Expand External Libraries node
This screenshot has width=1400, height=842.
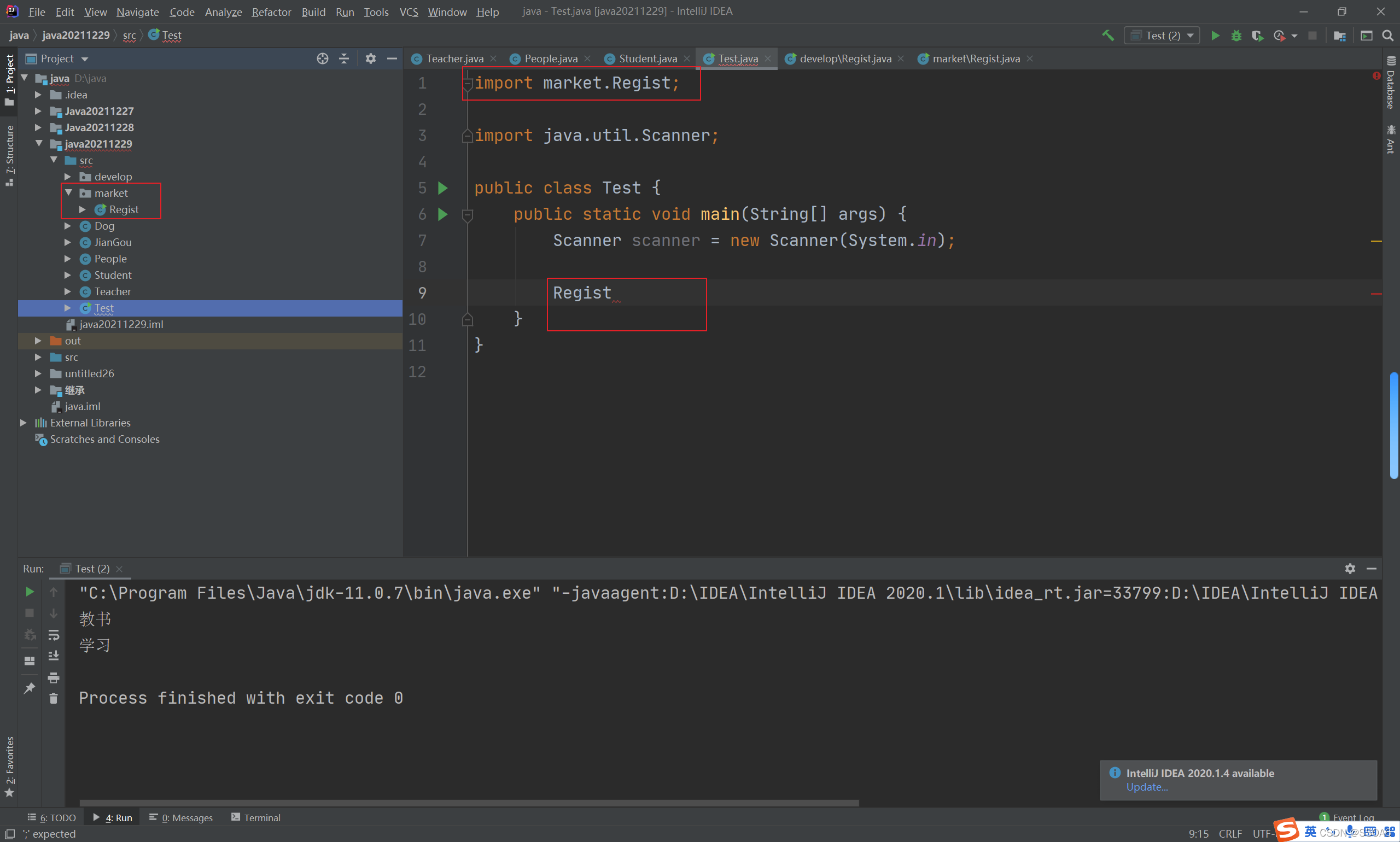(24, 423)
